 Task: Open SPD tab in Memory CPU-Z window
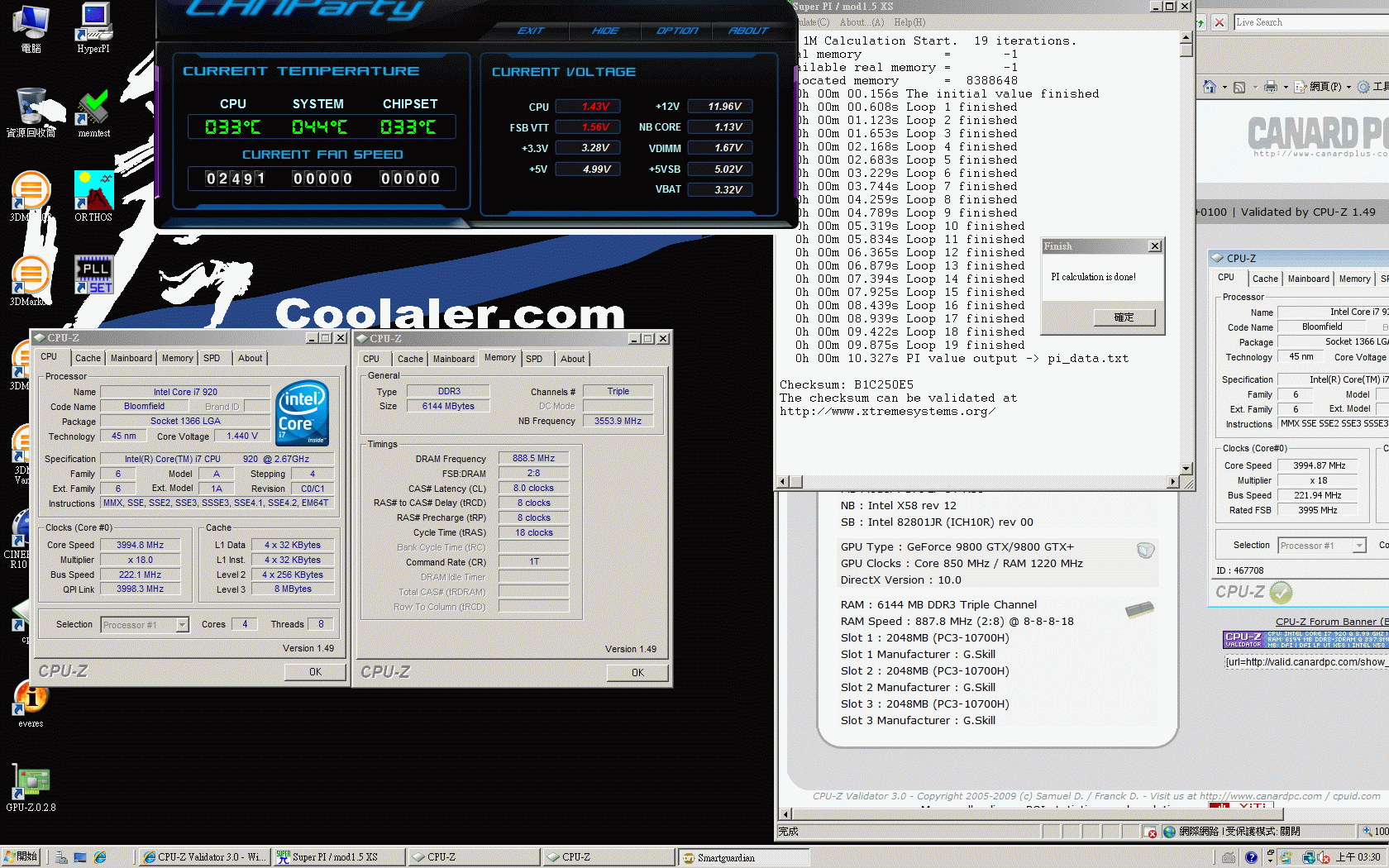(534, 359)
